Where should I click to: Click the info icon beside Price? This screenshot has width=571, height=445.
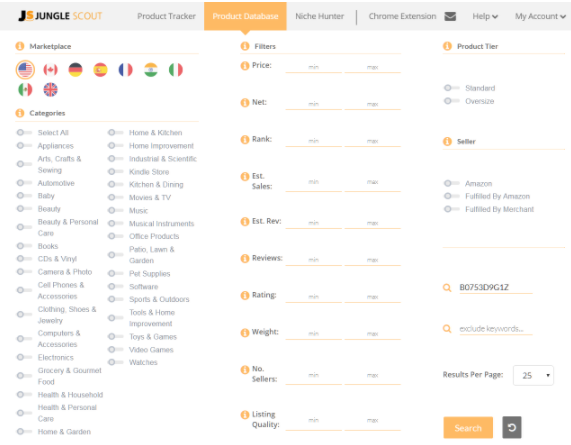245,66
